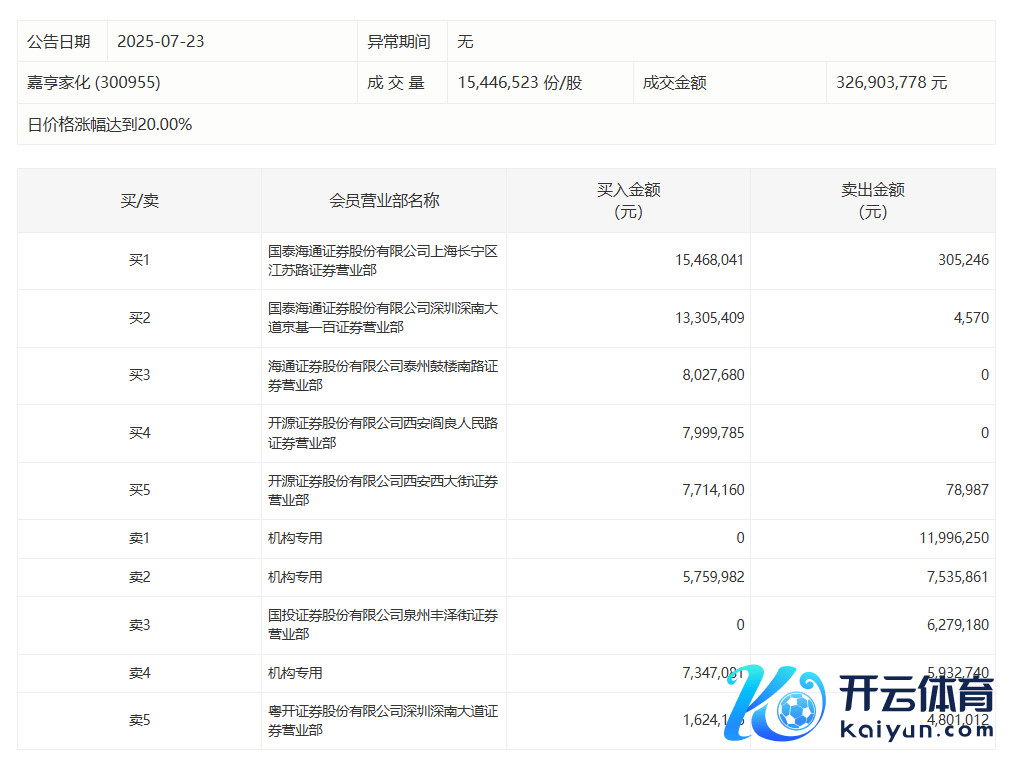Select 买1 brokerage 国泰海通 上海长宁区江苏路
Screen dimensions: 1009x763
point(382,261)
